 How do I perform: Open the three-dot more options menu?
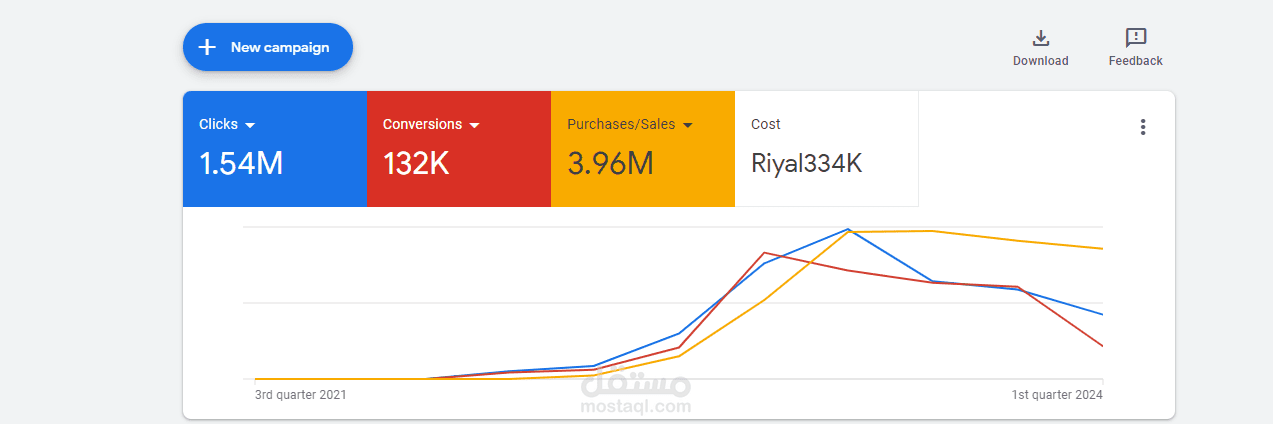click(1143, 127)
